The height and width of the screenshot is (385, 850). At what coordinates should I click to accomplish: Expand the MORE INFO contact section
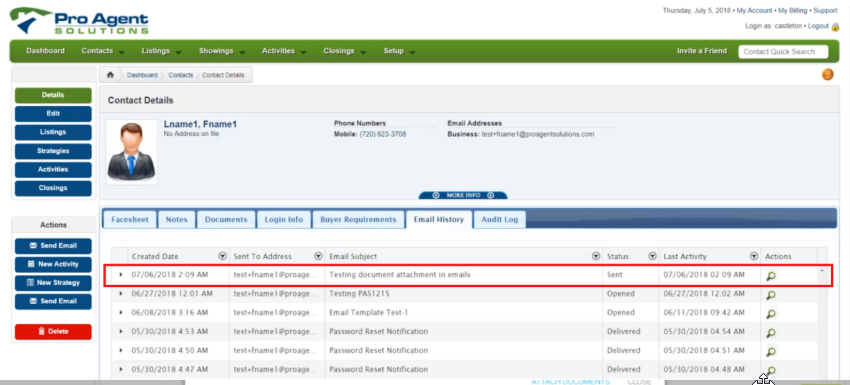[x=463, y=195]
